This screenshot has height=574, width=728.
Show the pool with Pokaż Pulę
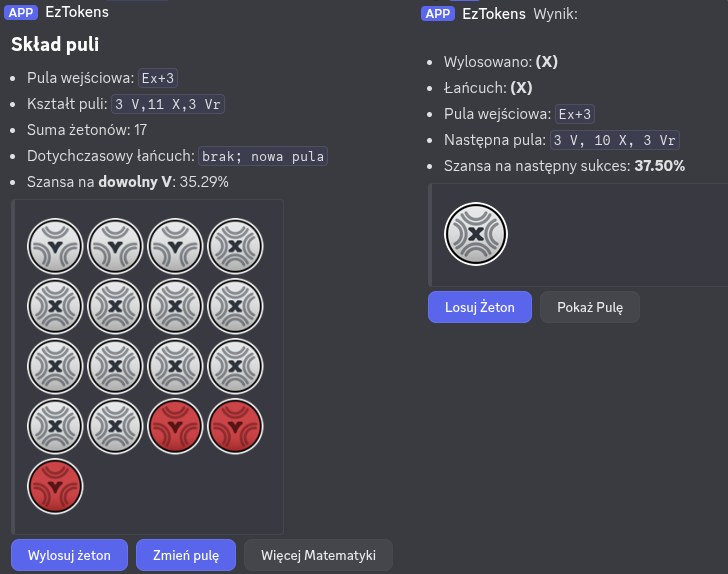point(589,307)
